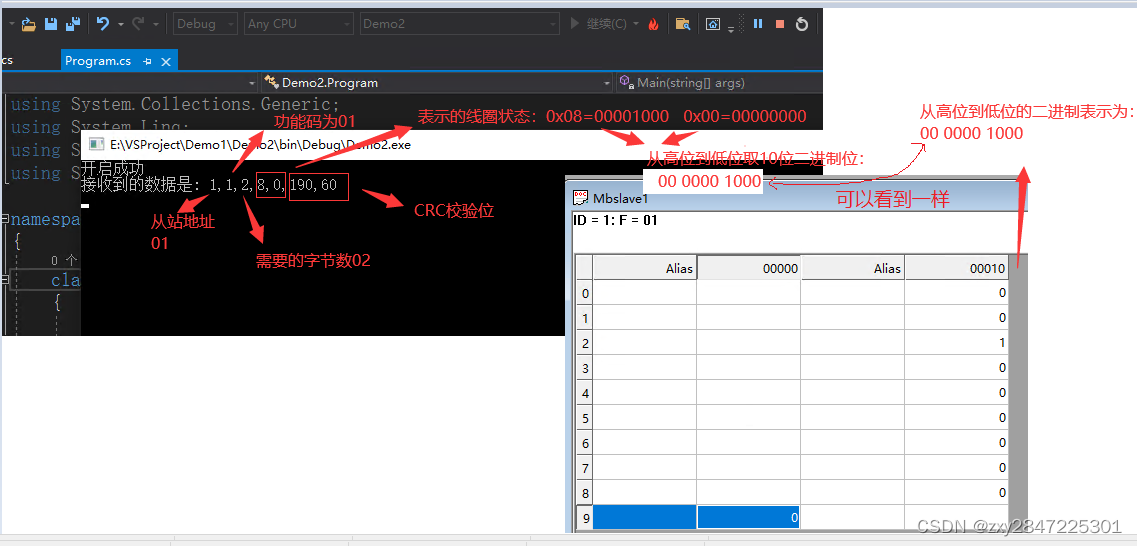Open the Demo2.Program type navigation dropdown
Screen dimensions: 1137x546
(437, 83)
